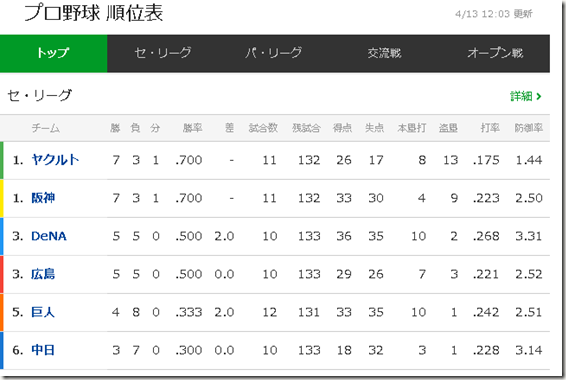Image resolution: width=566 pixels, height=380 pixels.
Task: Select the トップ tab
Action: coord(53,53)
